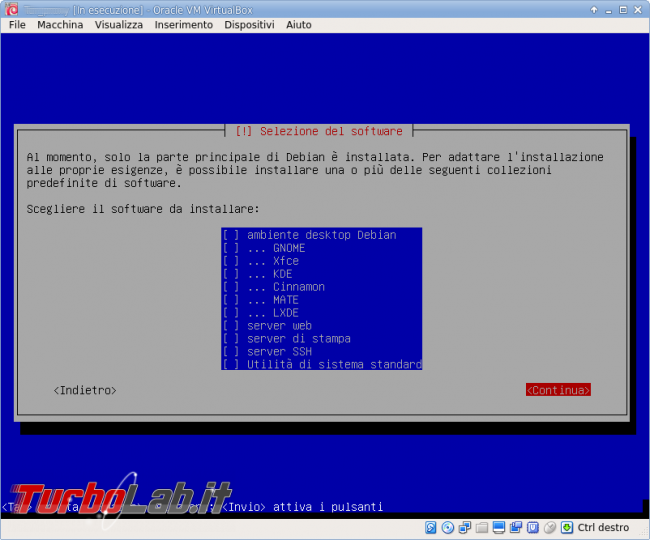
Task: Click 'Scegliere il software da installare:' text
Action: [143, 209]
